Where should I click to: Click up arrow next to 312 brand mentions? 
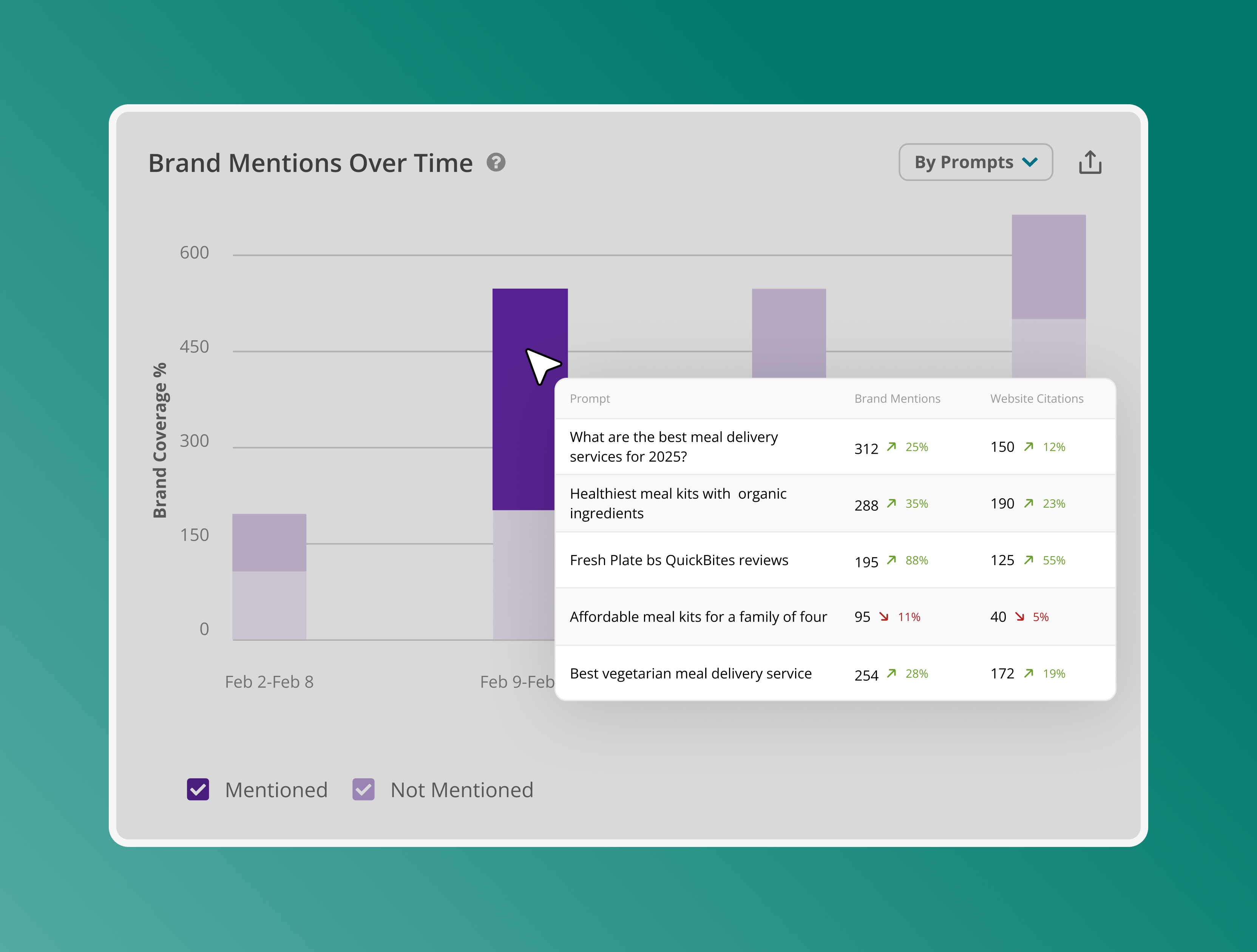tap(891, 447)
